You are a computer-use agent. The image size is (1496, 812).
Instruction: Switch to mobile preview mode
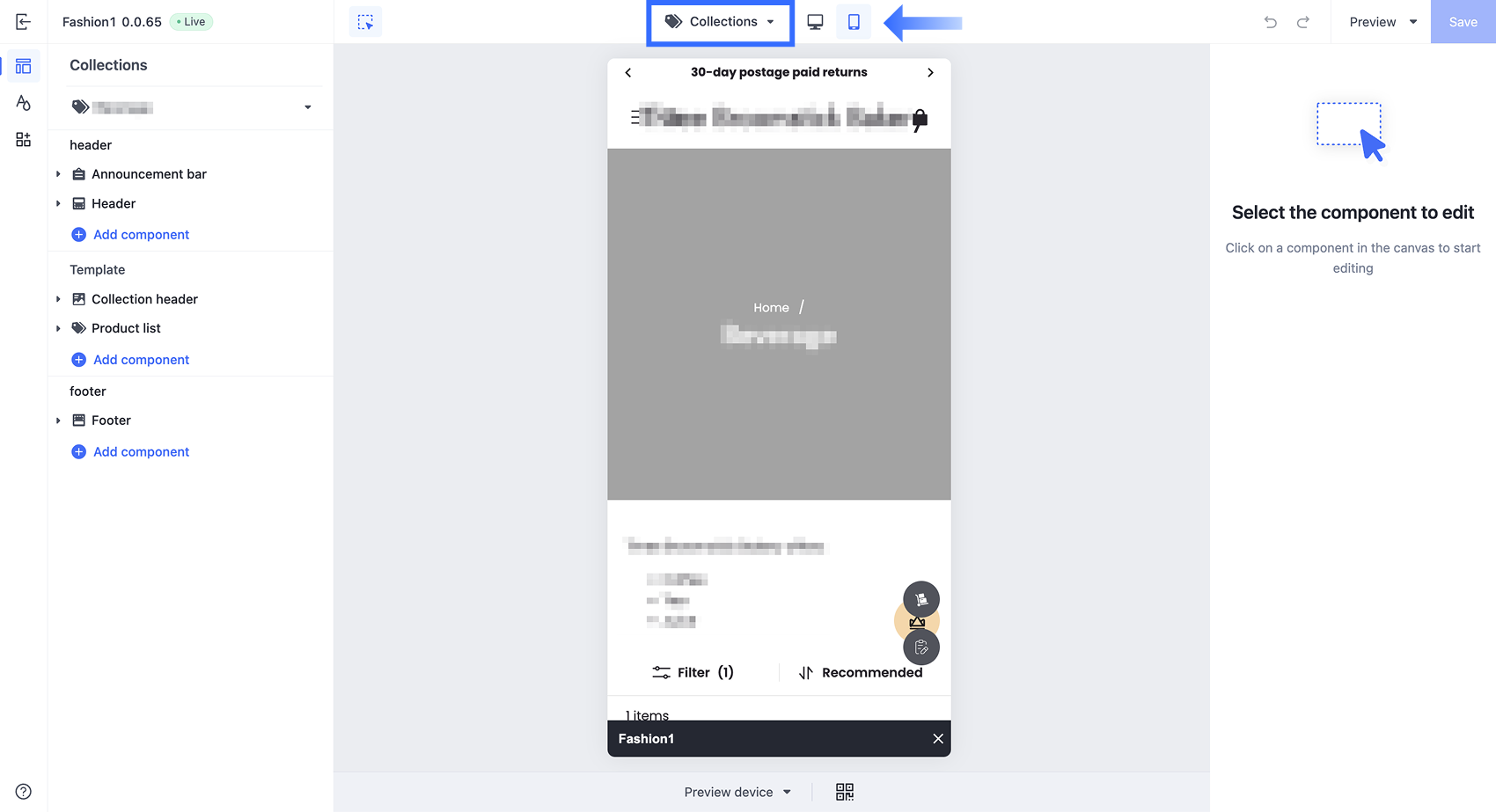point(854,22)
